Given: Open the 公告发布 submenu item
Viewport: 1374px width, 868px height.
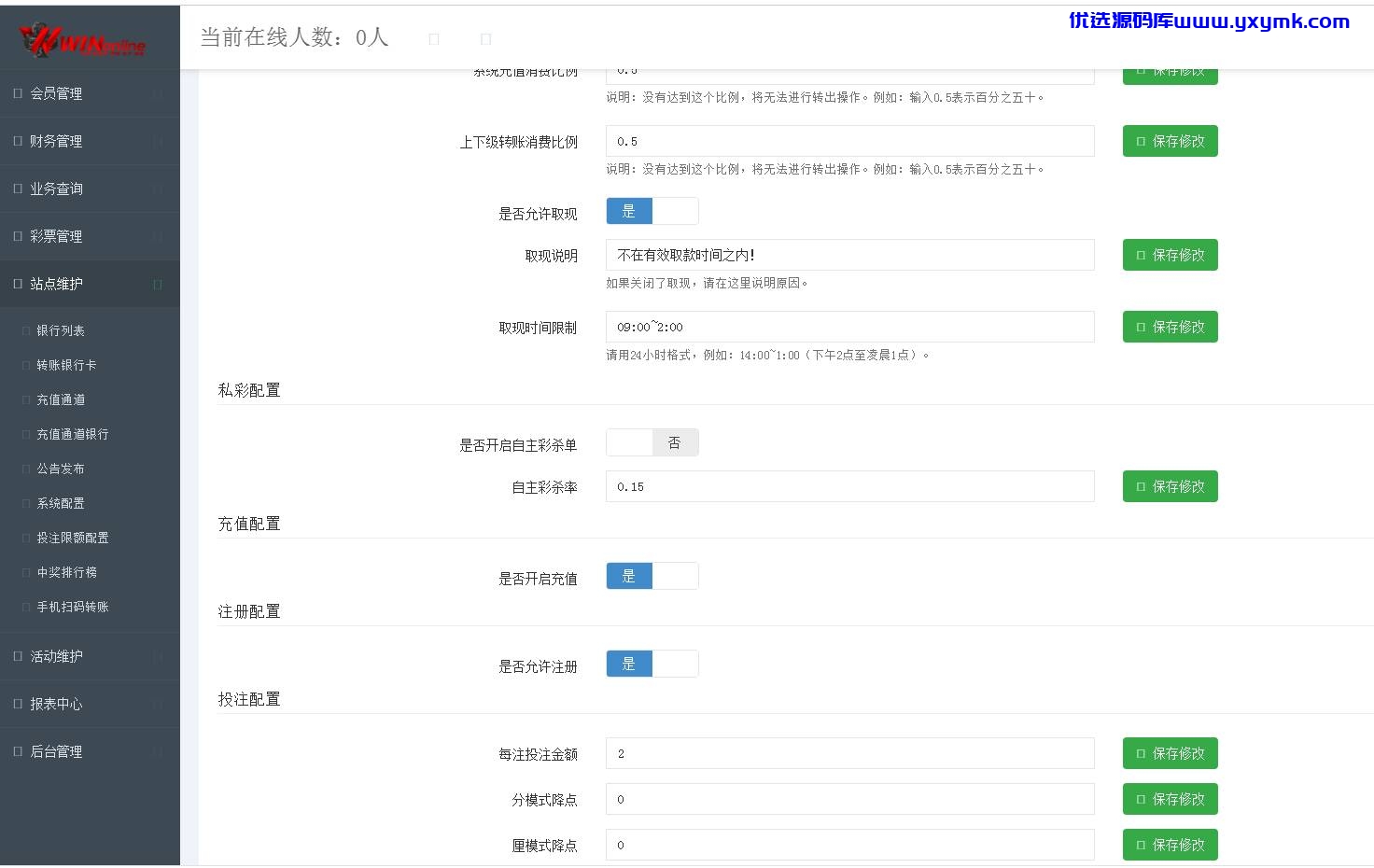Looking at the screenshot, I should click(61, 469).
